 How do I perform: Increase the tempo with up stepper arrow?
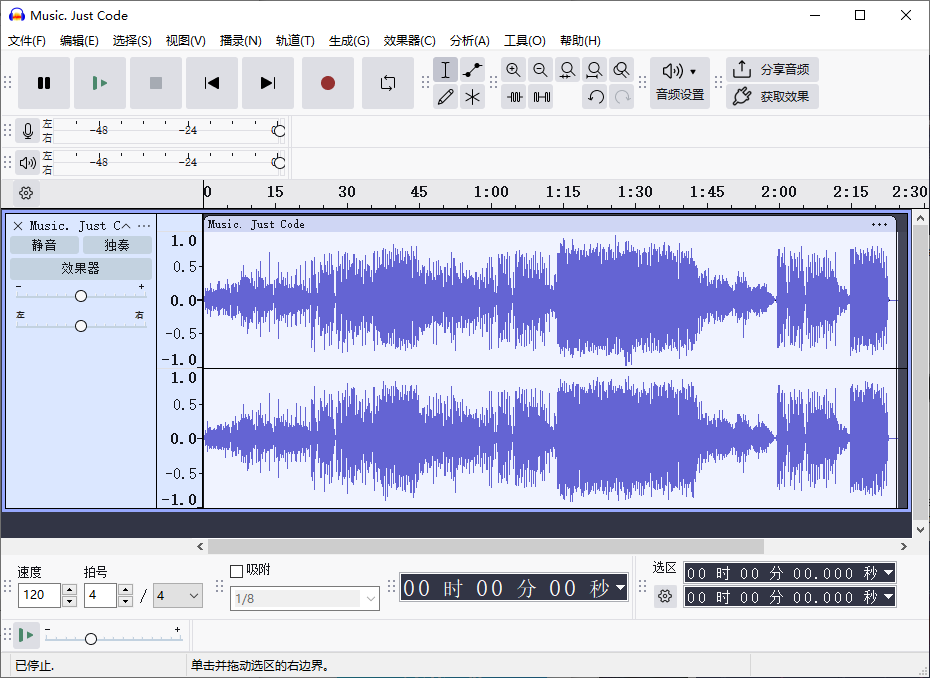coord(69,590)
